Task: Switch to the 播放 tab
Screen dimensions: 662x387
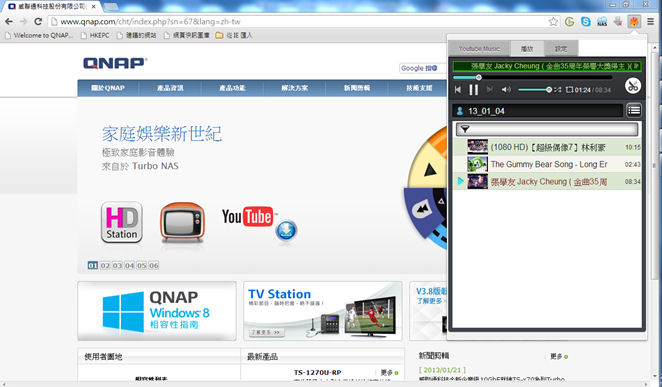Action: tap(527, 49)
